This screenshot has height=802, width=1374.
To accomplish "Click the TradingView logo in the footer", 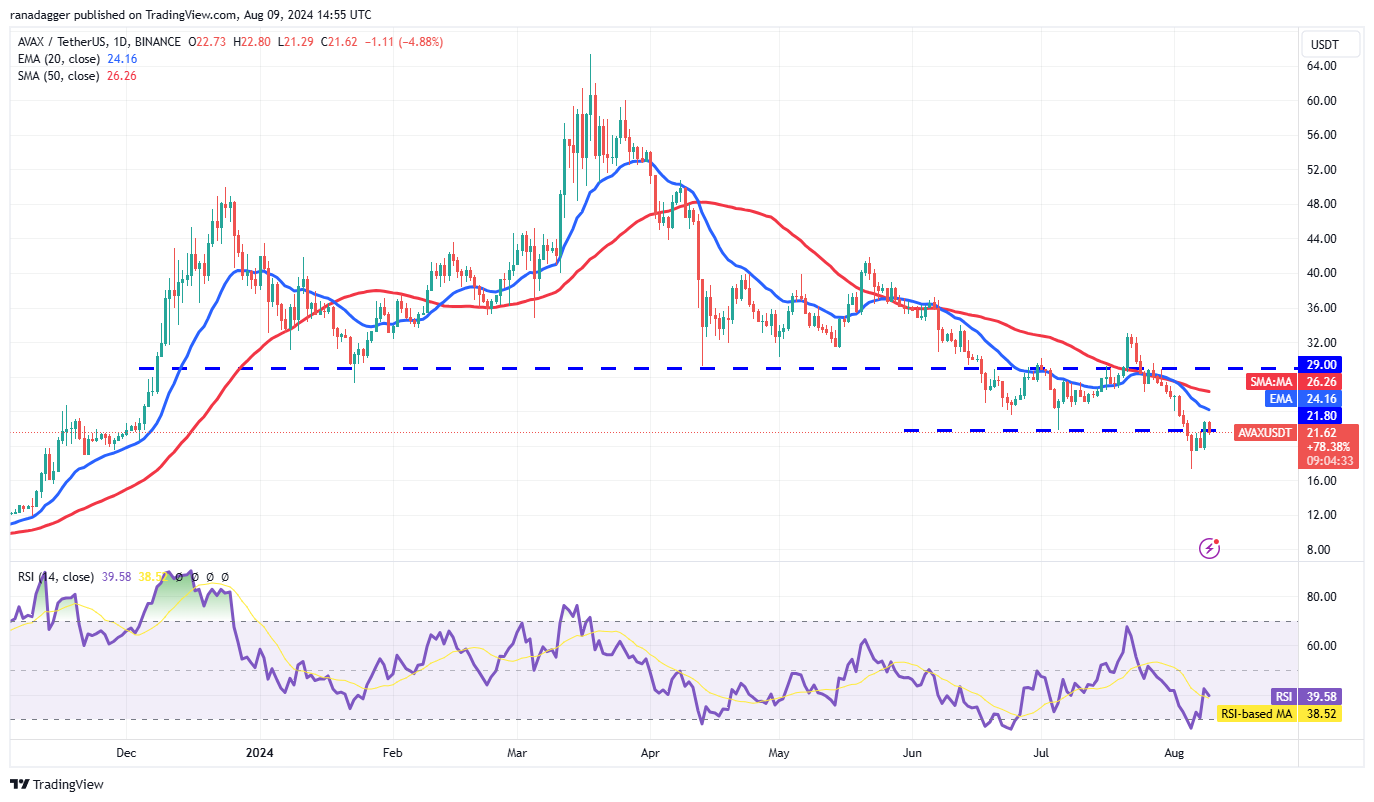I will pyautogui.click(x=57, y=785).
